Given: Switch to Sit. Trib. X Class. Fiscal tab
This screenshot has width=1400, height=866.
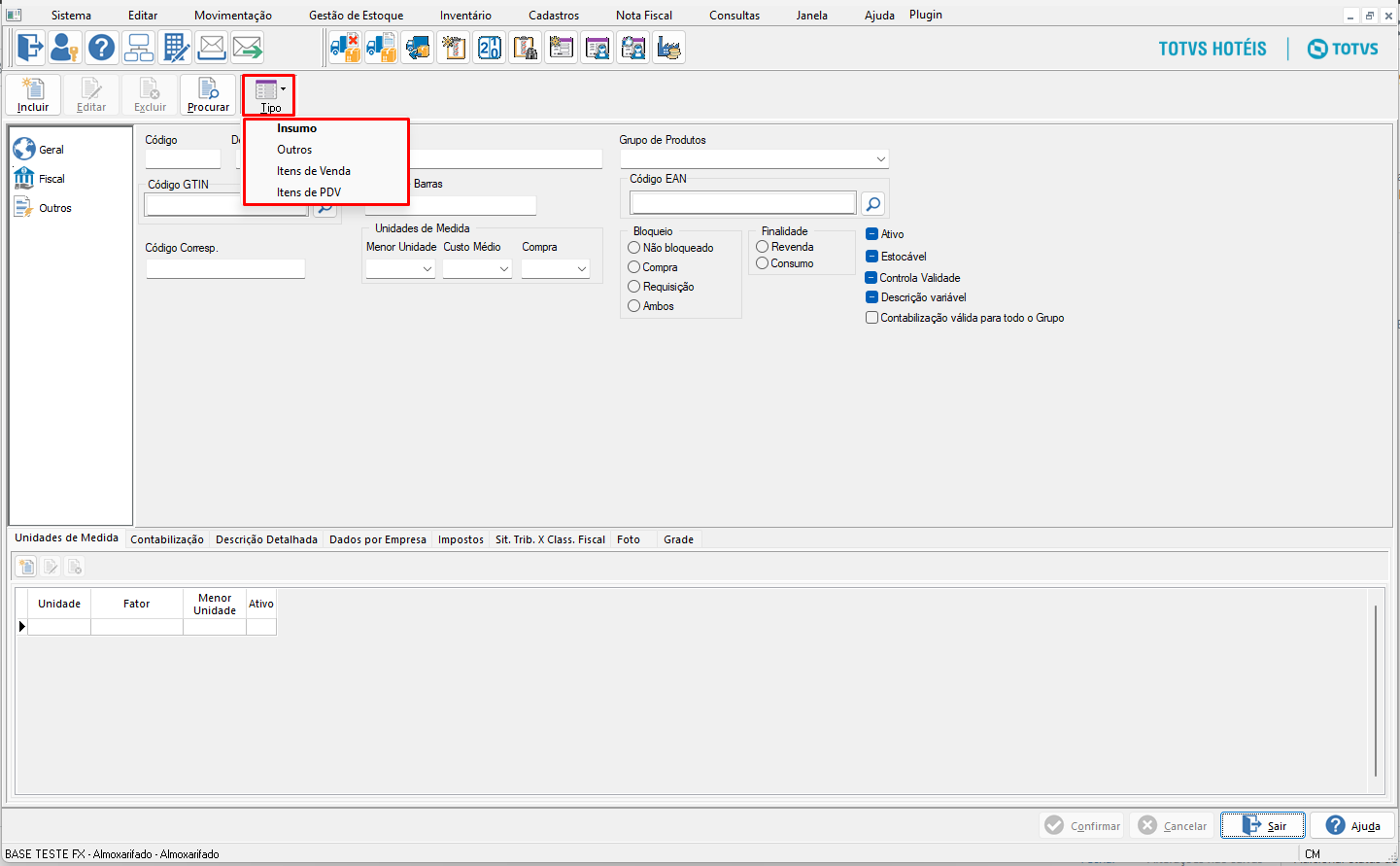Looking at the screenshot, I should 550,539.
